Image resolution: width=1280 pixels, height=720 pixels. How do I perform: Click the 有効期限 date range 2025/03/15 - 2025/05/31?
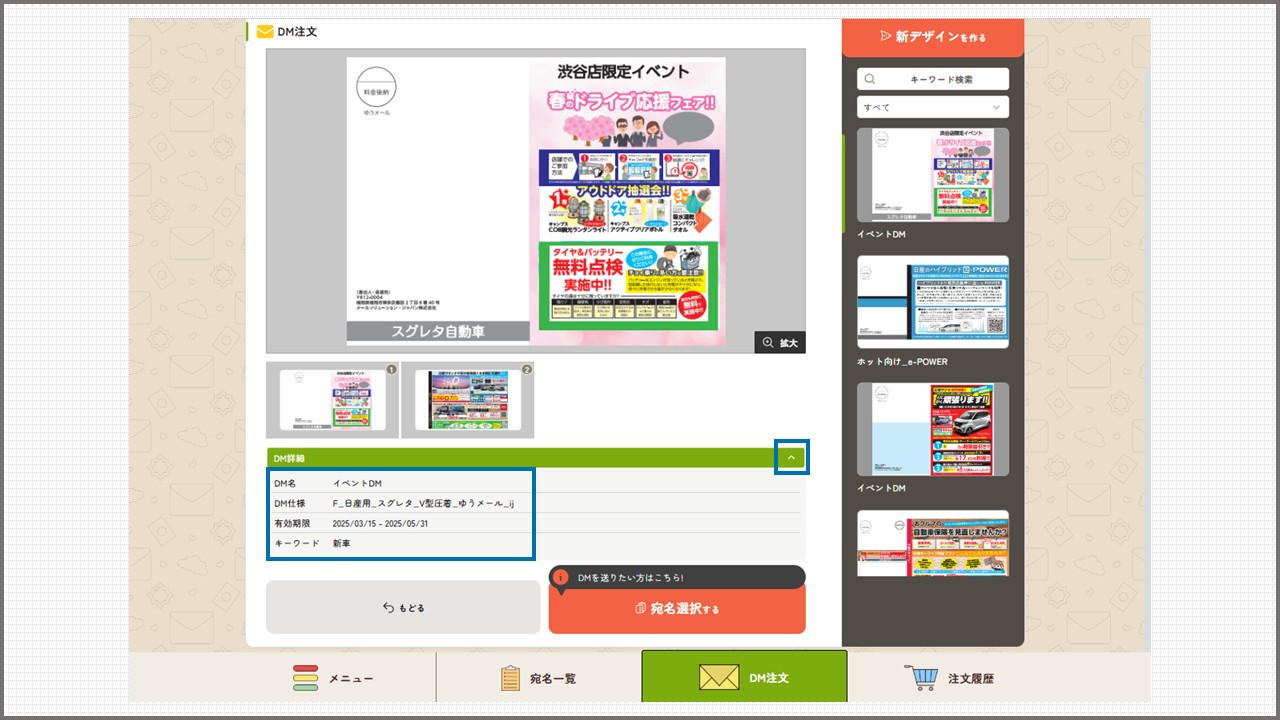(380, 524)
